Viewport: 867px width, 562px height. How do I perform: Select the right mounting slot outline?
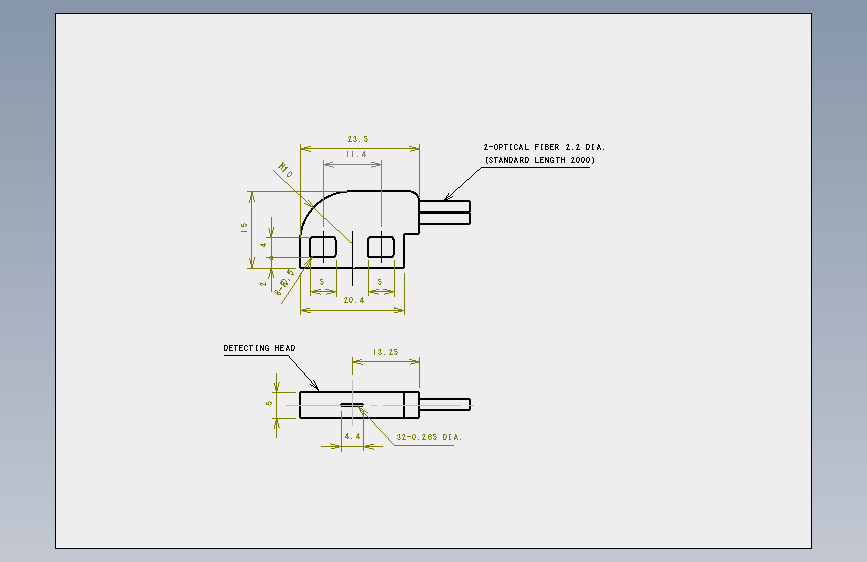[x=381, y=247]
